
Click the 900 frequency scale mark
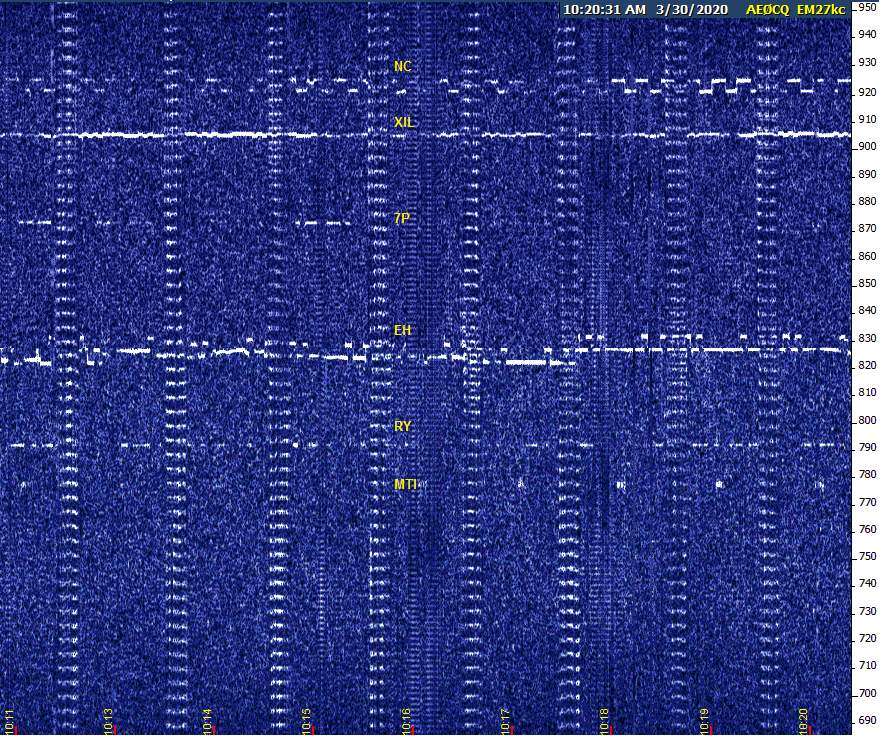(866, 146)
